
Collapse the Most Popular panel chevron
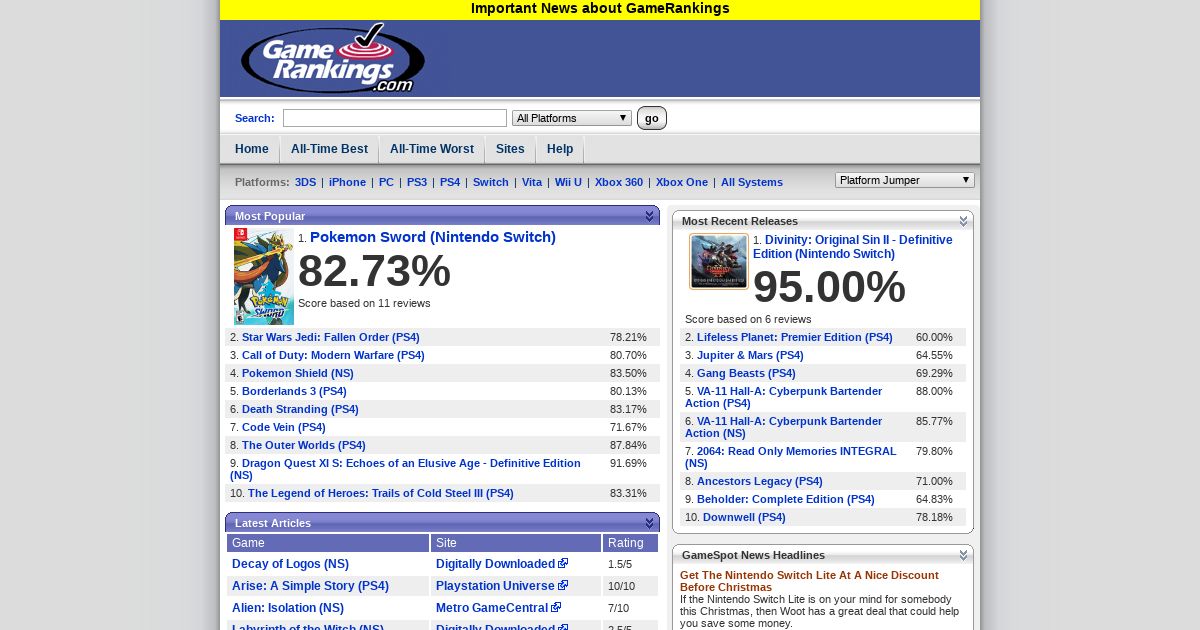pyautogui.click(x=650, y=216)
